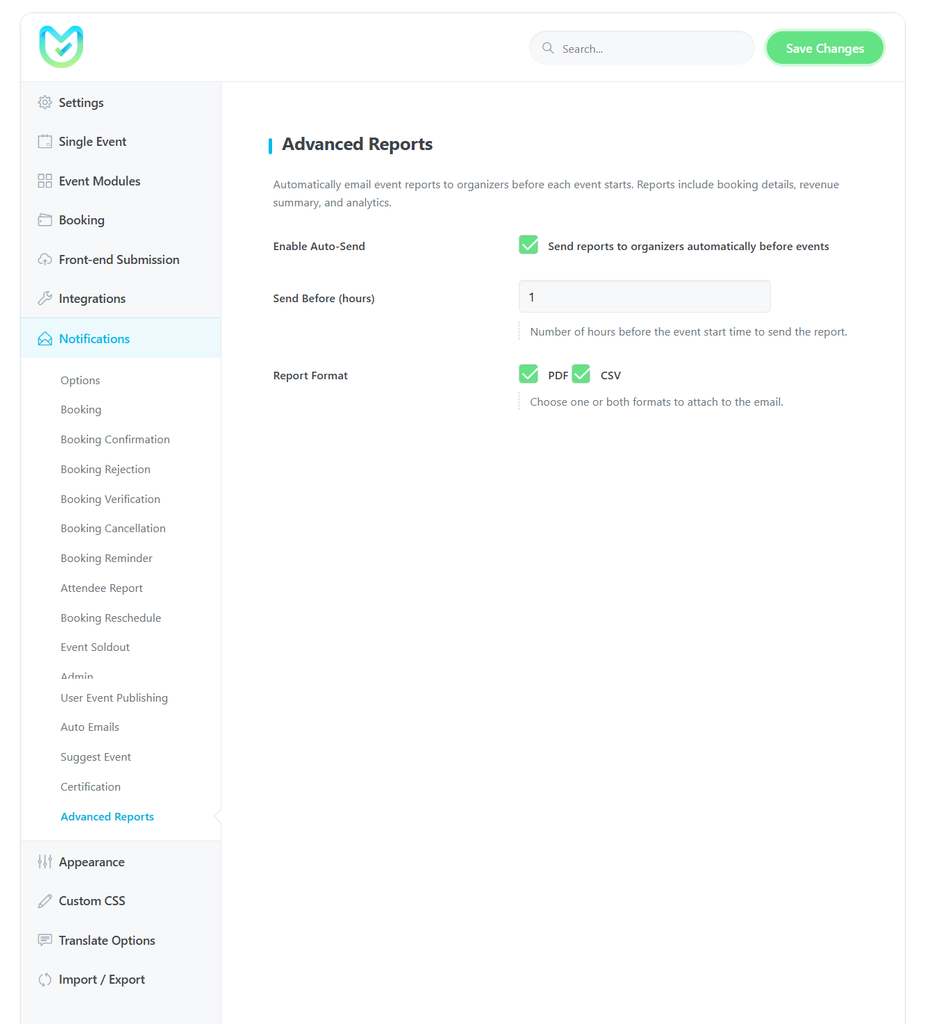Click the 'Send Before (hours)' label
Screen dimensions: 927x1024
pyautogui.click(x=323, y=298)
